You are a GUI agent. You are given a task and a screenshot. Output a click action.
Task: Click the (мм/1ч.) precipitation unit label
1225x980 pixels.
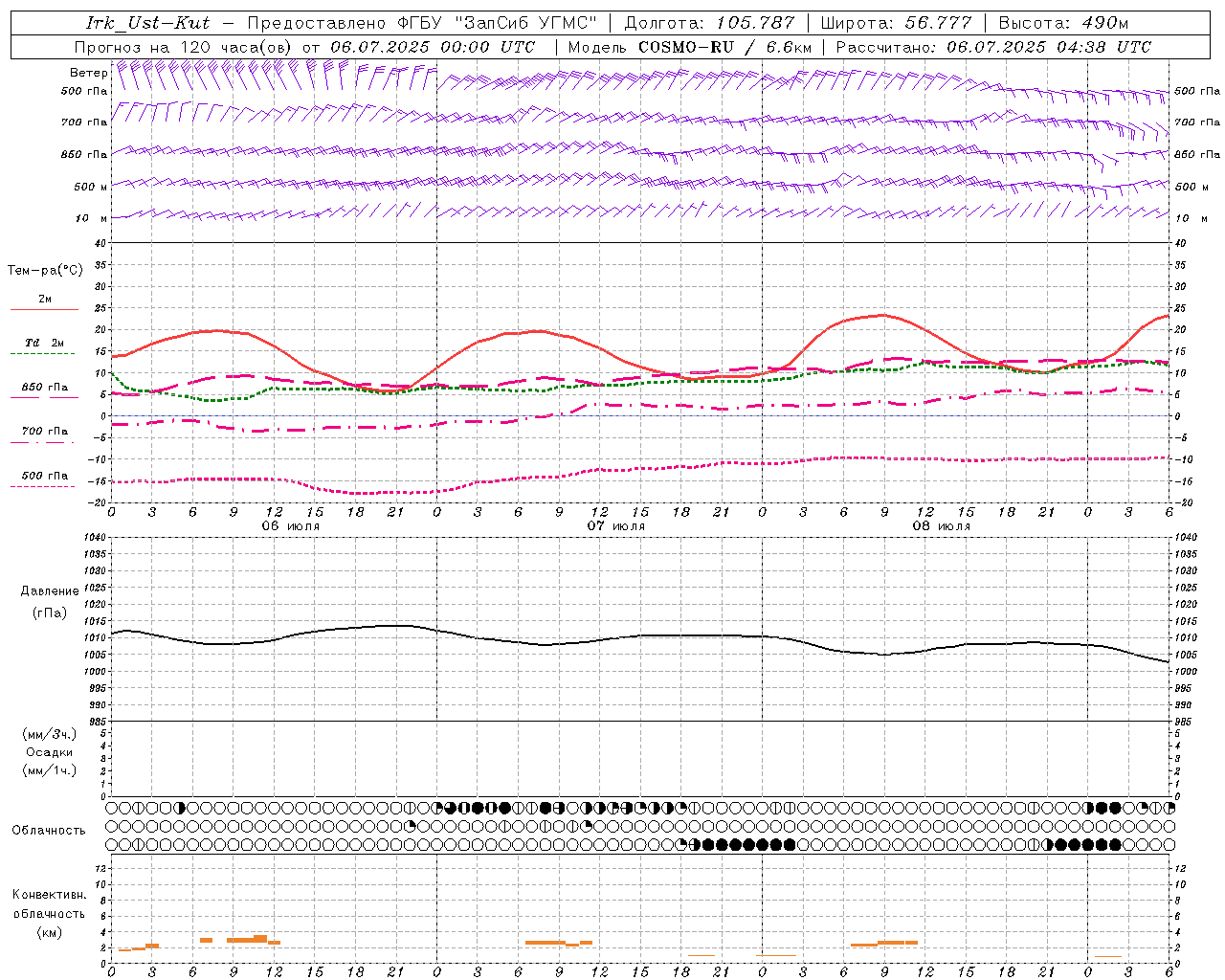pos(50,770)
